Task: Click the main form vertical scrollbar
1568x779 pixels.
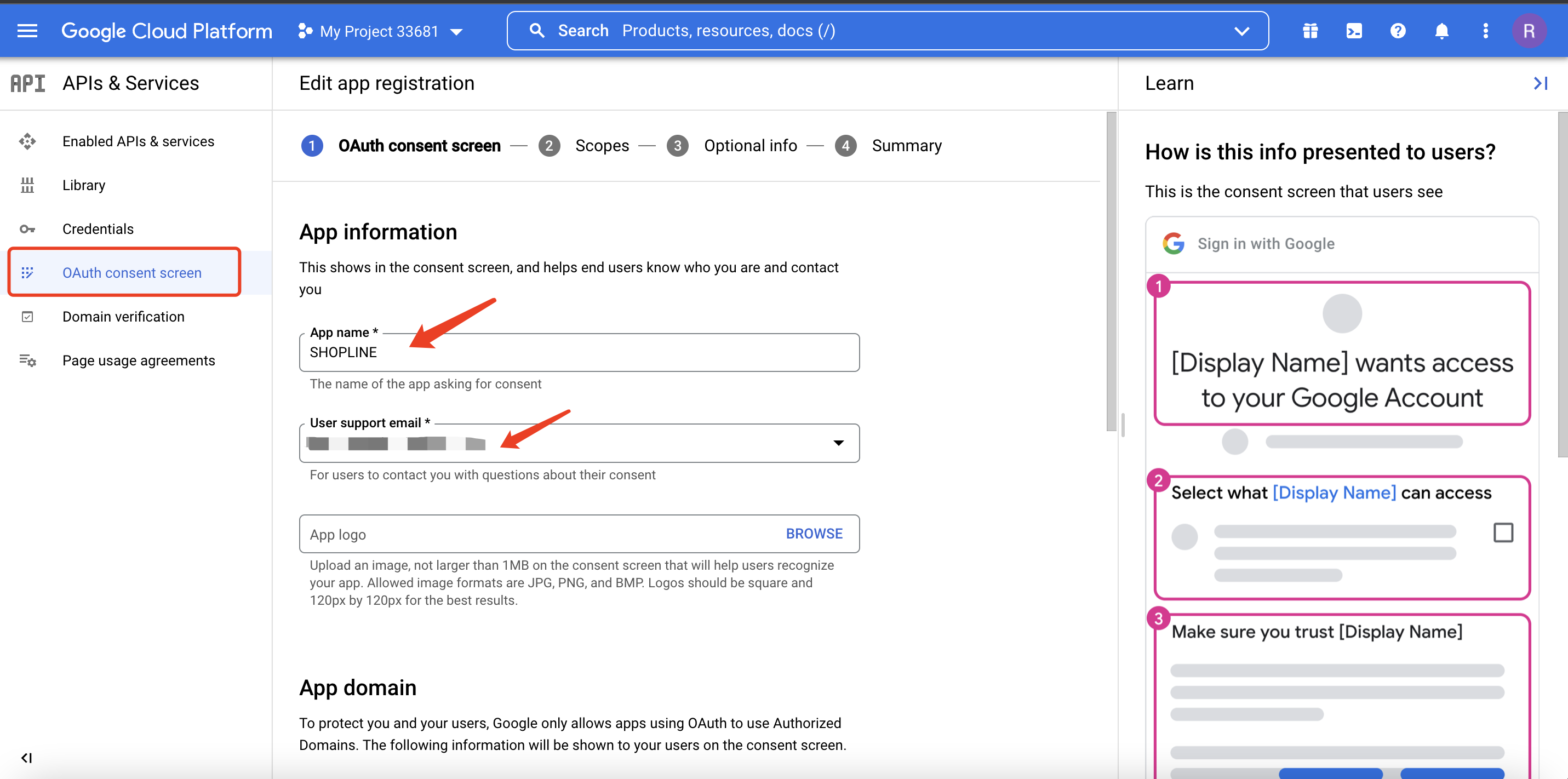Action: coord(1111,271)
